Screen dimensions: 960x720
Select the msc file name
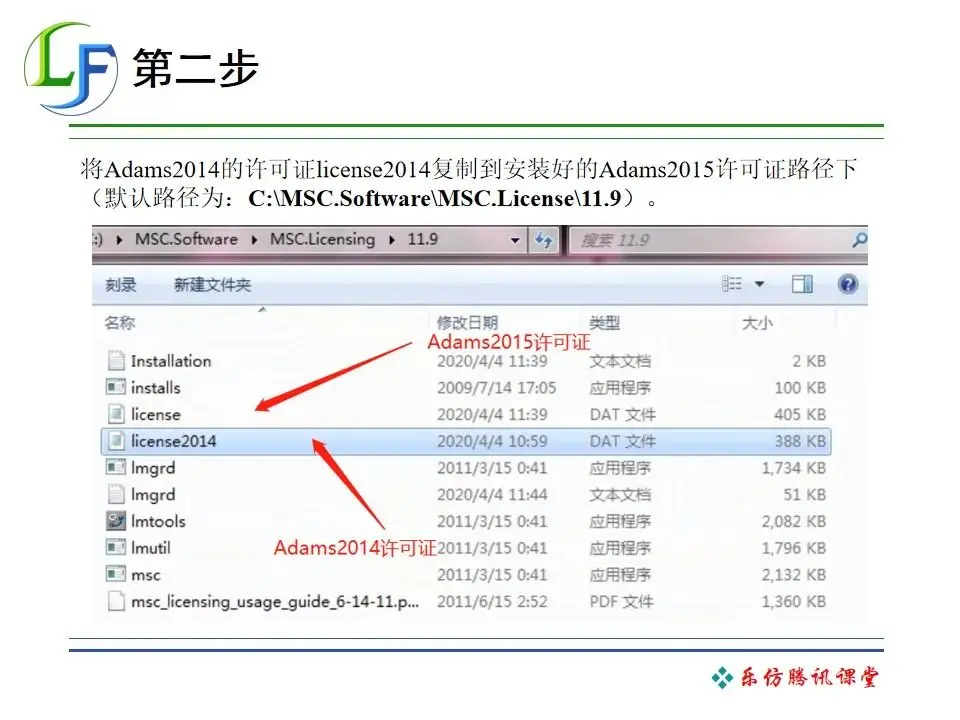[146, 575]
